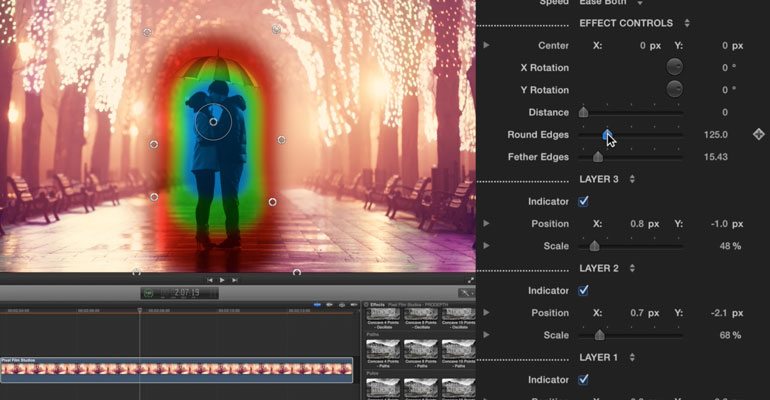Viewport: 770px width, 400px height.
Task: Click the 2:07:19 timecode display
Action: tap(180, 293)
